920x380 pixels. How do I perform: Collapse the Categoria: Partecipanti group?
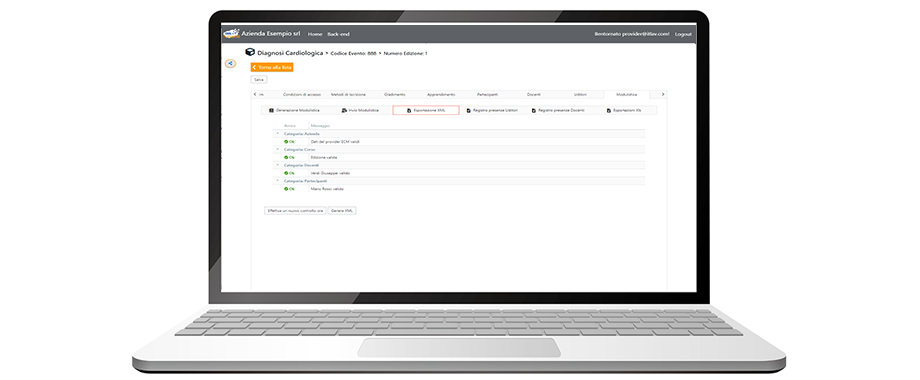(x=278, y=181)
